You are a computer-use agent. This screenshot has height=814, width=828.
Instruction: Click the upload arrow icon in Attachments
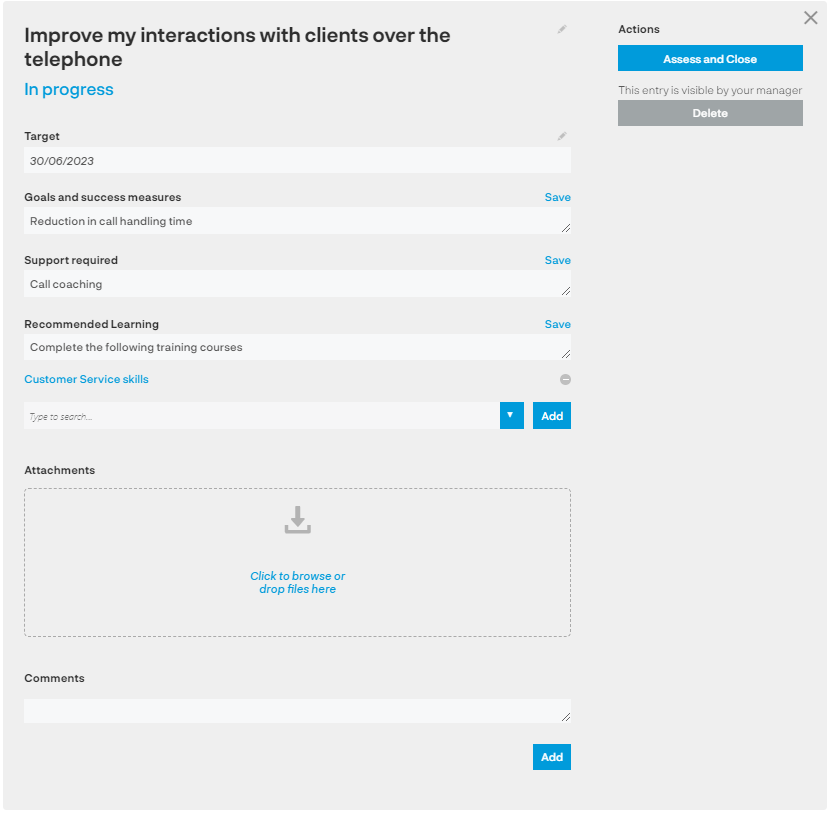click(297, 520)
